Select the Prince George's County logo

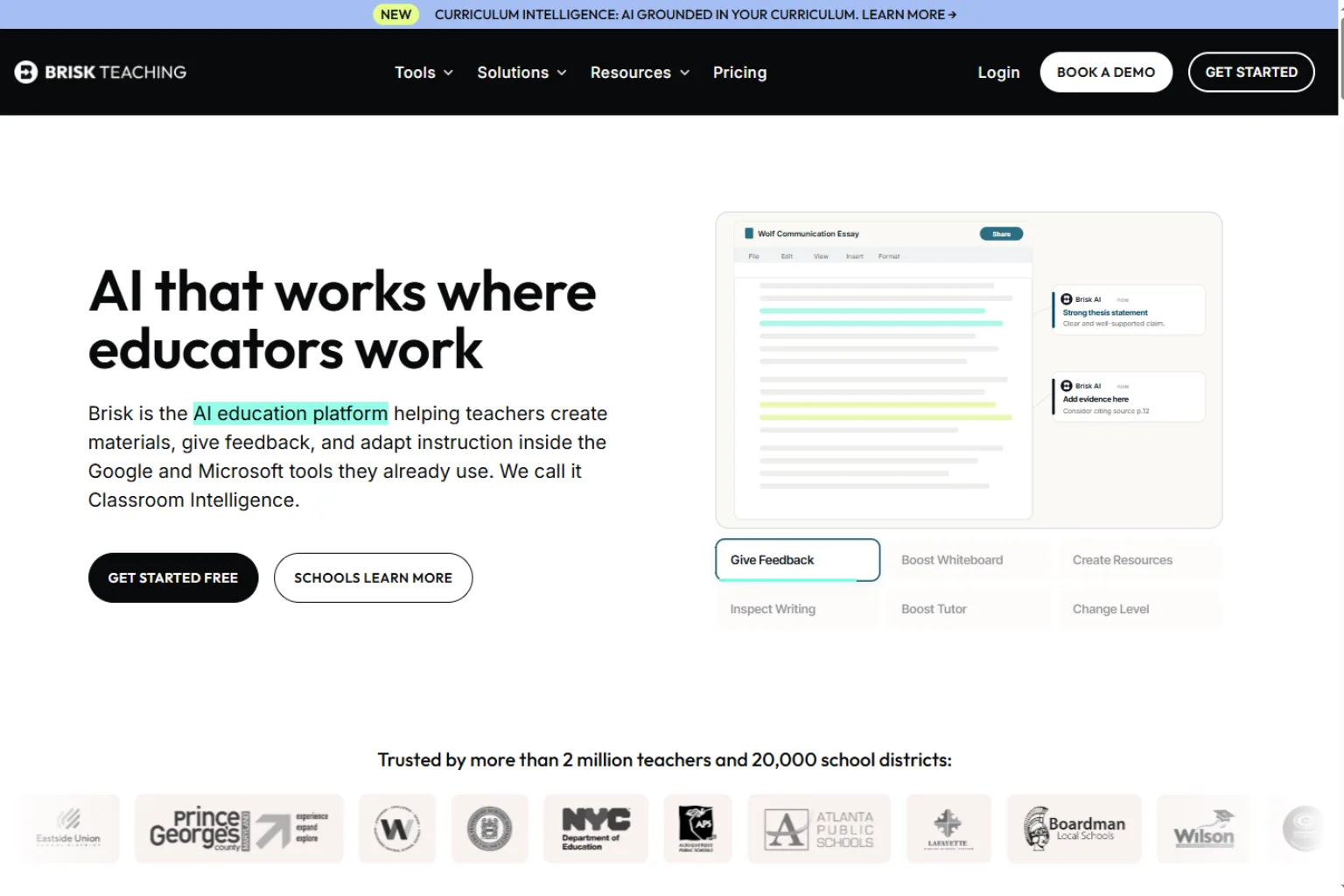[239, 829]
